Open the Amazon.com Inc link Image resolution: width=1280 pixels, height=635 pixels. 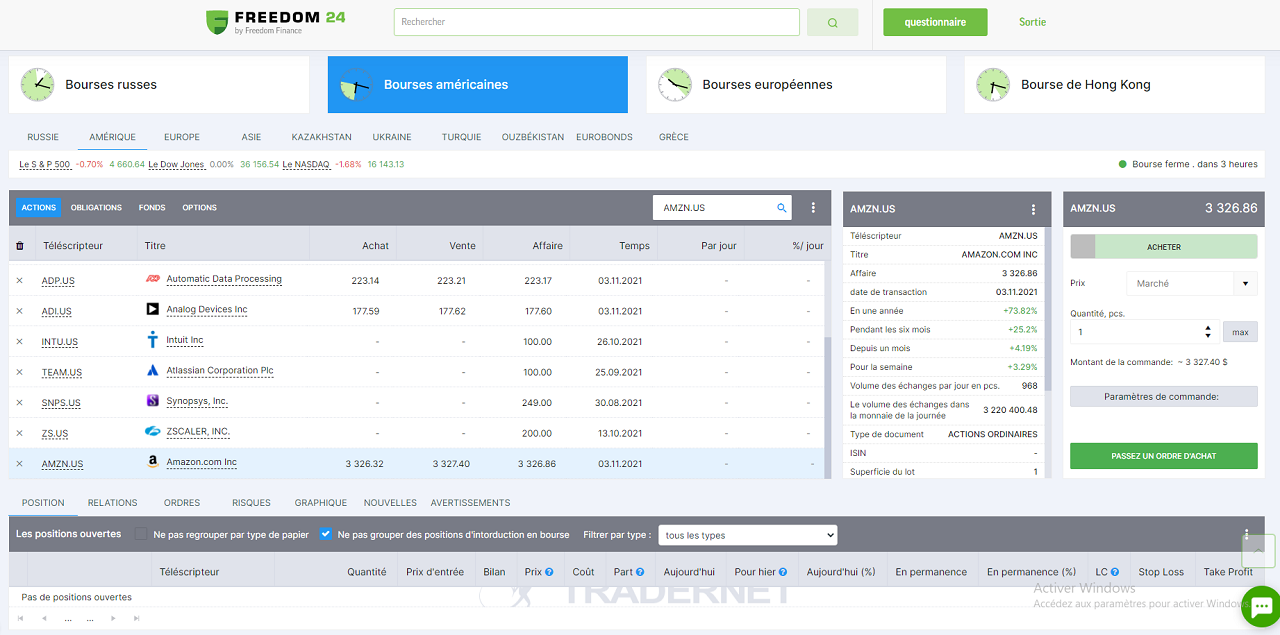click(202, 462)
